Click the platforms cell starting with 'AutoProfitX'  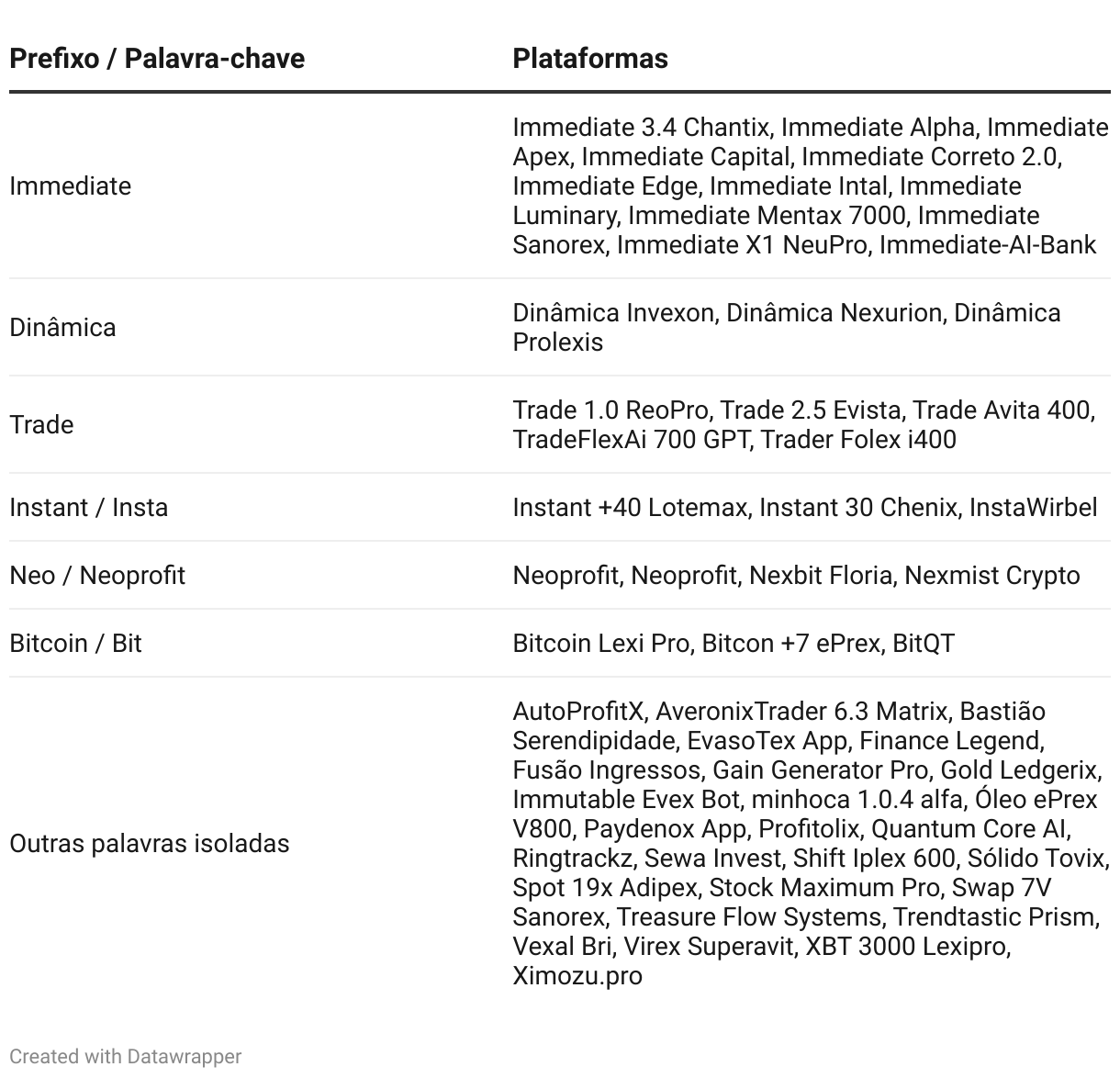click(x=812, y=844)
